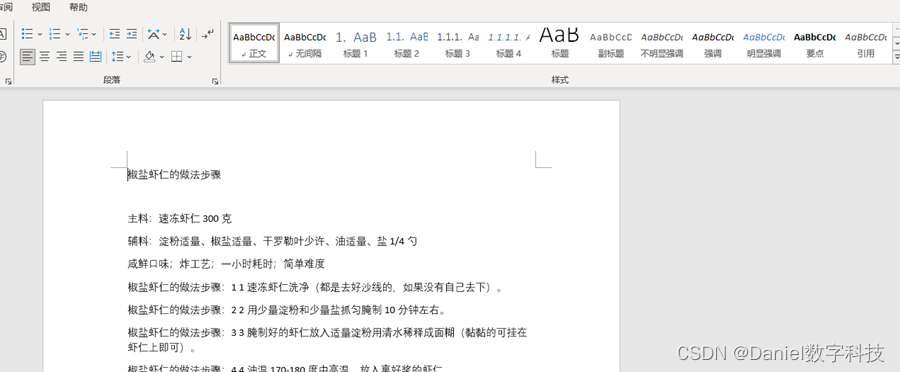Toggle right text alignment
The height and width of the screenshot is (372, 900).
[x=61, y=56]
